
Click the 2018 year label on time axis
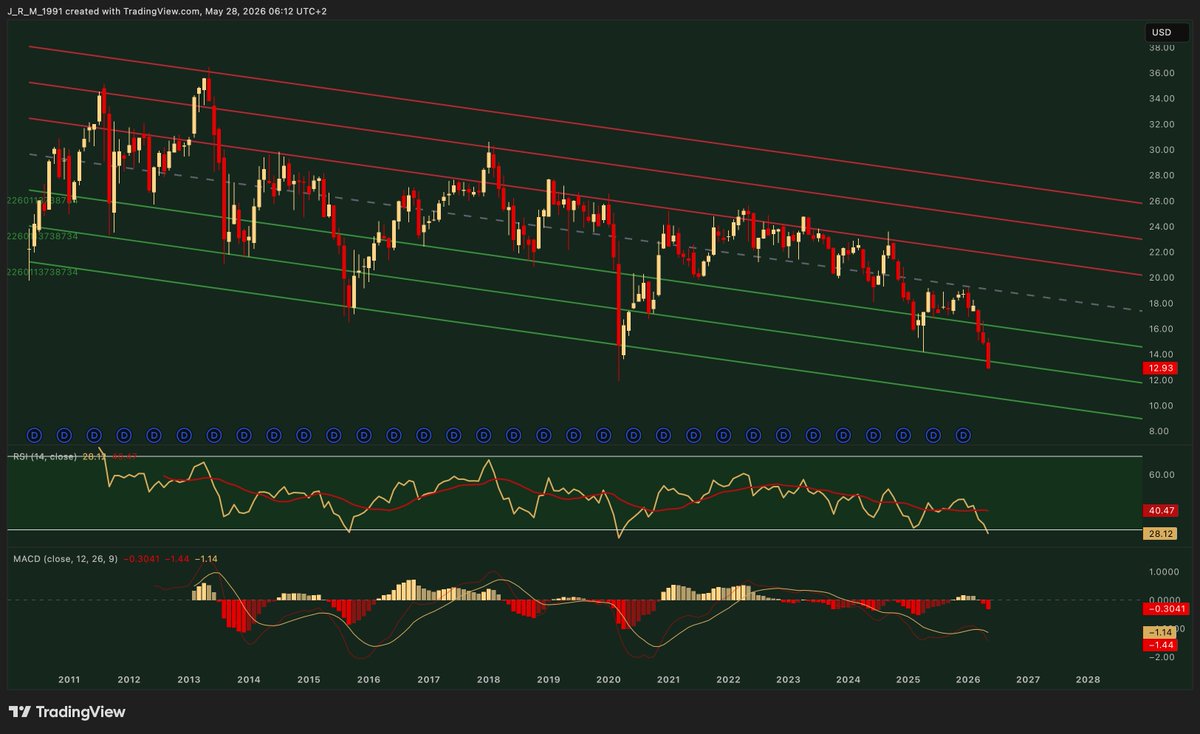(x=489, y=679)
